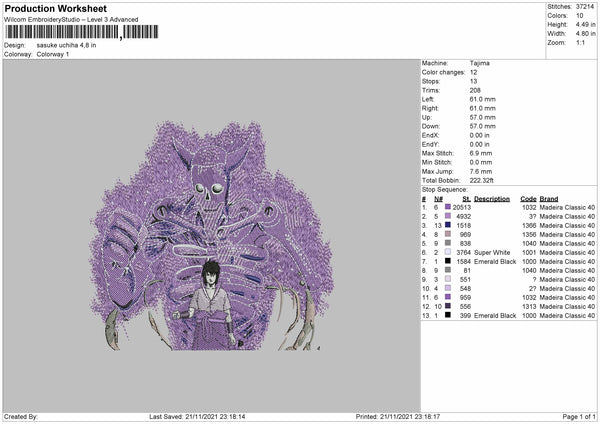
Task: Click the Brand column header
Action: click(x=549, y=199)
